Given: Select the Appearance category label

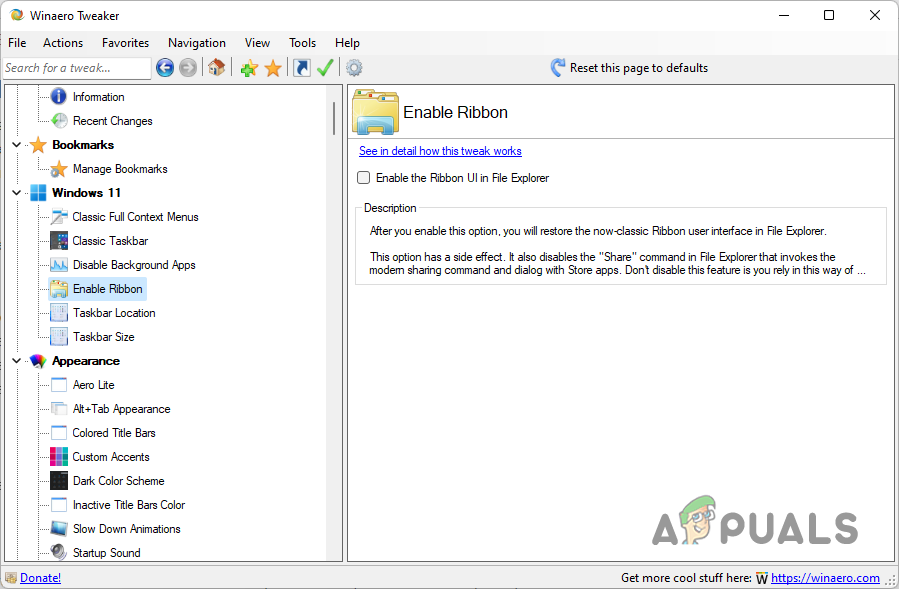Looking at the screenshot, I should coord(86,361).
